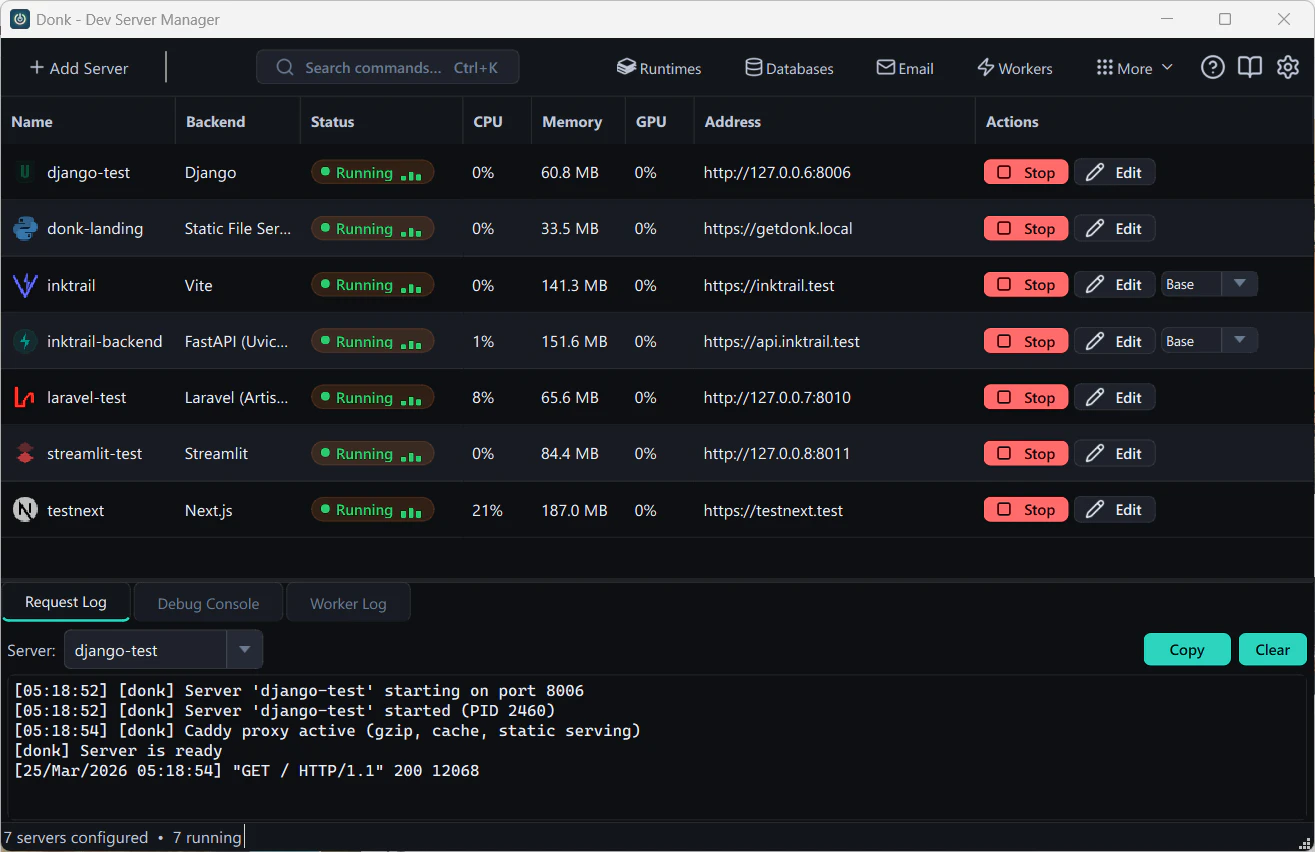Stop the donk-landing server
This screenshot has width=1315, height=852.
1025,228
